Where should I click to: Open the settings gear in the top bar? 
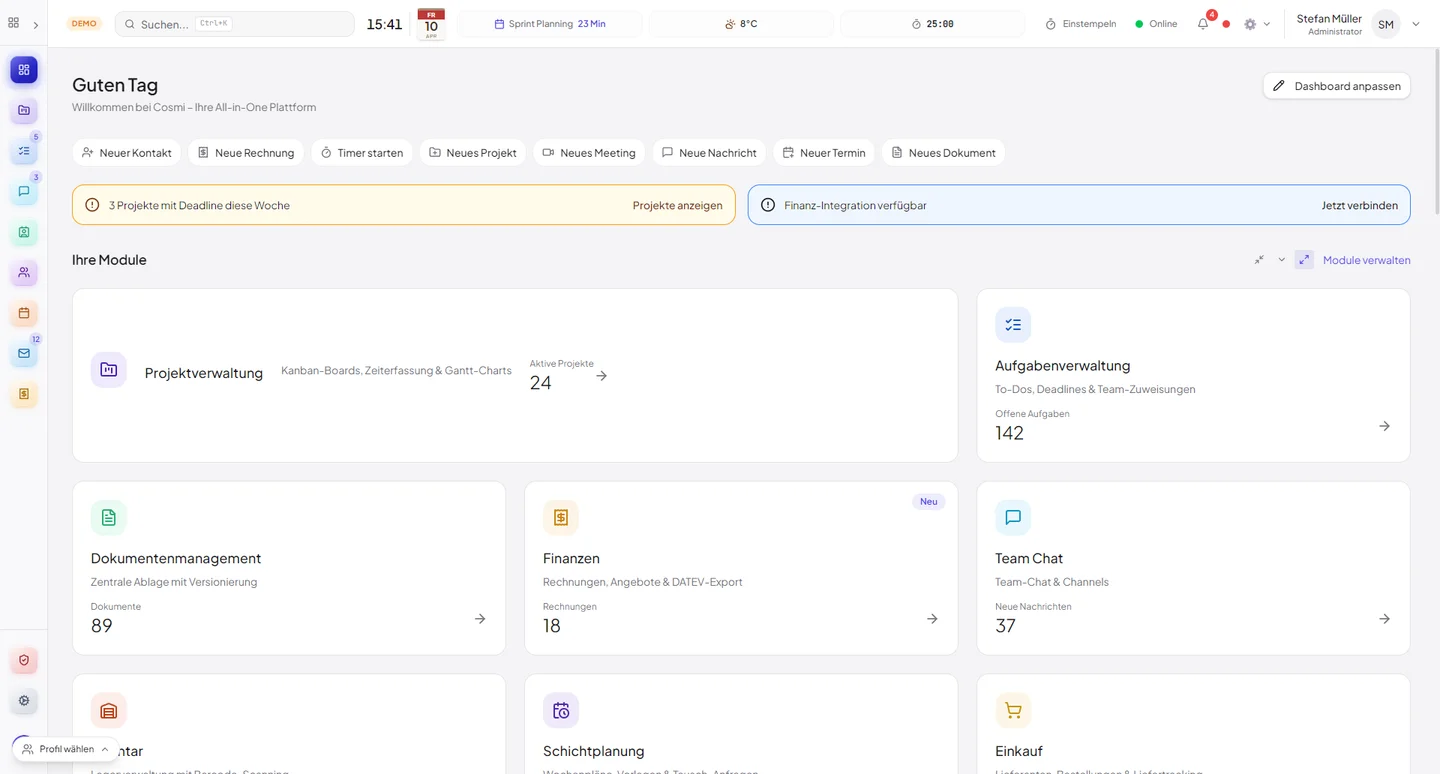(1251, 23)
